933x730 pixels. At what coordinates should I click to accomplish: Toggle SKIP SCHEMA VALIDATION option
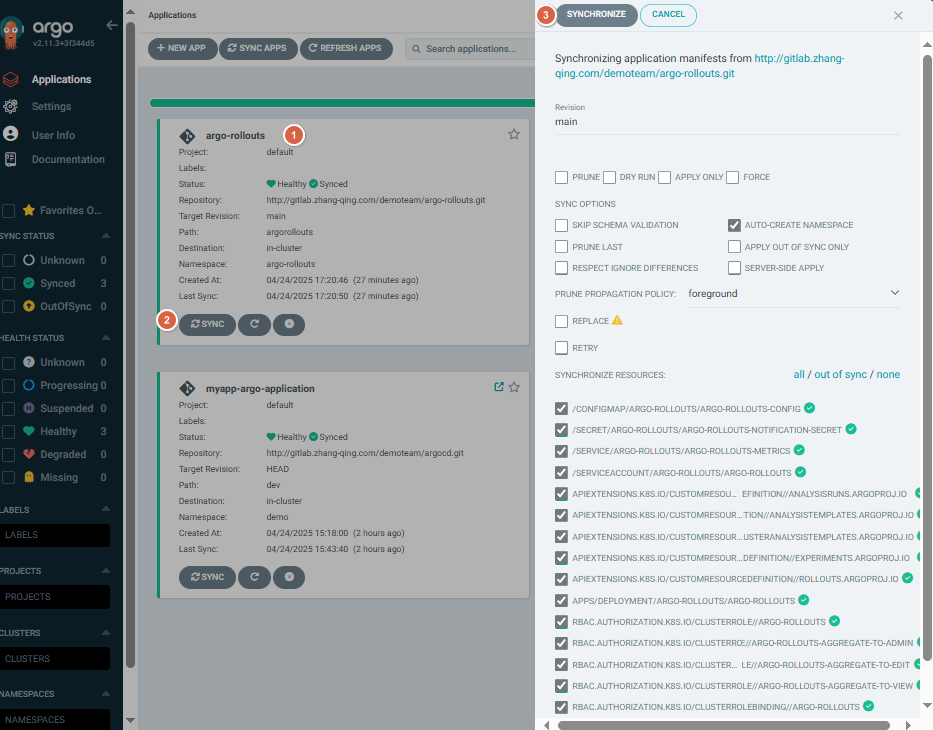(561, 225)
